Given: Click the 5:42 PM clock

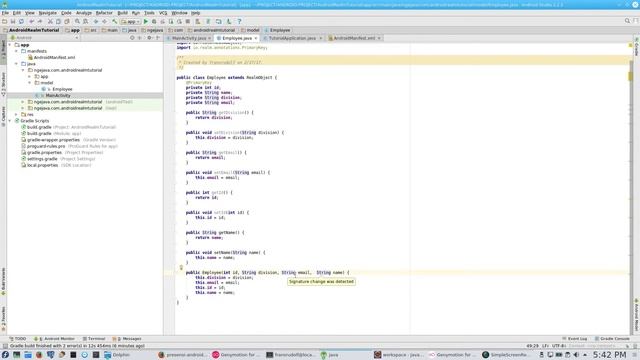Looking at the screenshot, I should point(609,355).
